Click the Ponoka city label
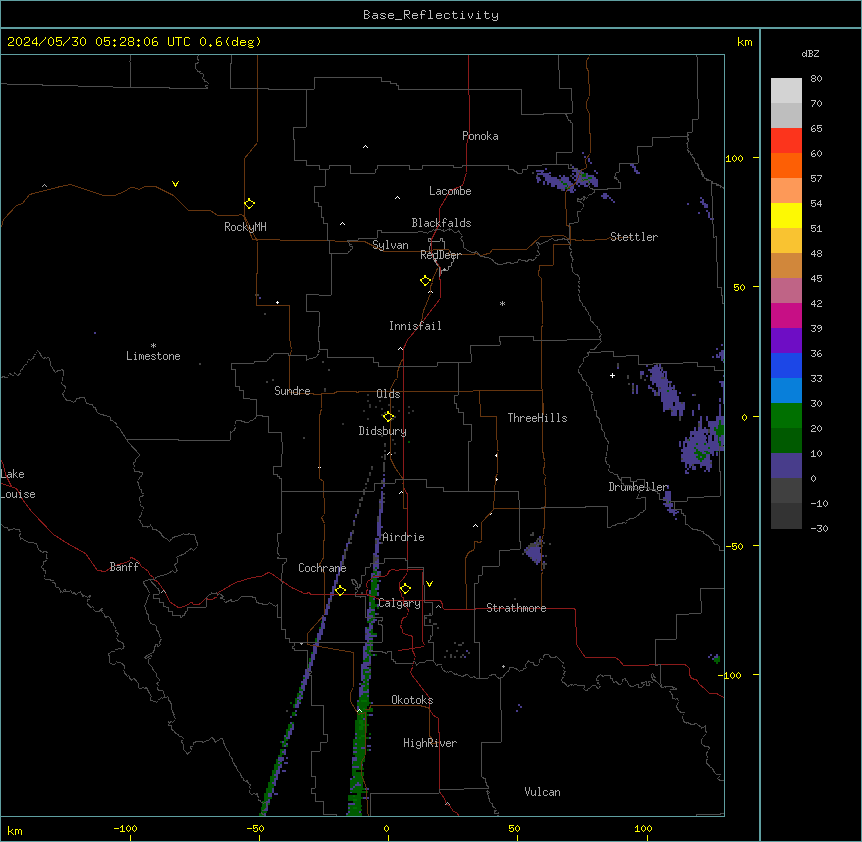This screenshot has width=862, height=842. click(480, 136)
